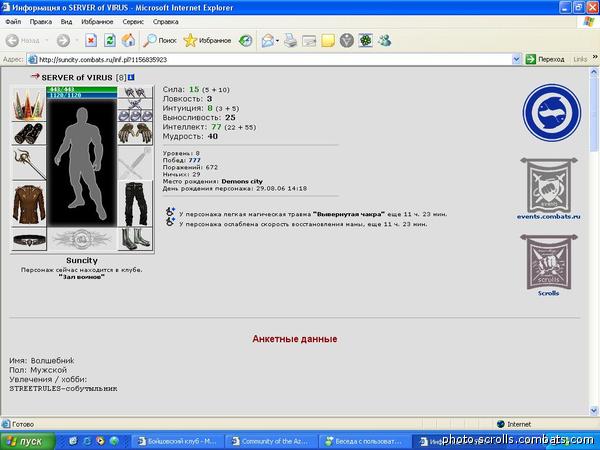Click the black bracers equipment slot
This screenshot has height=450, width=600.
point(29,134)
